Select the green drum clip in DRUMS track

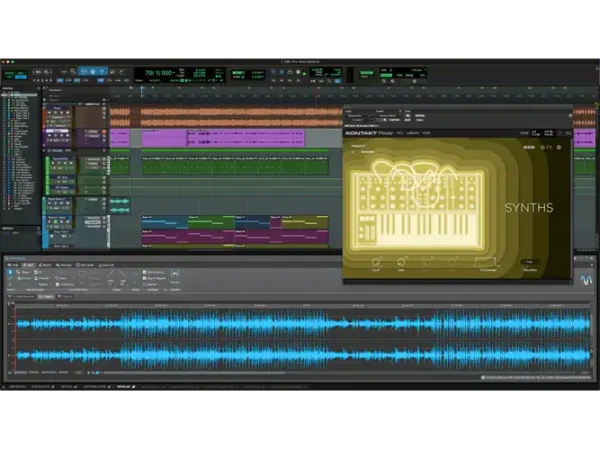click(235, 166)
